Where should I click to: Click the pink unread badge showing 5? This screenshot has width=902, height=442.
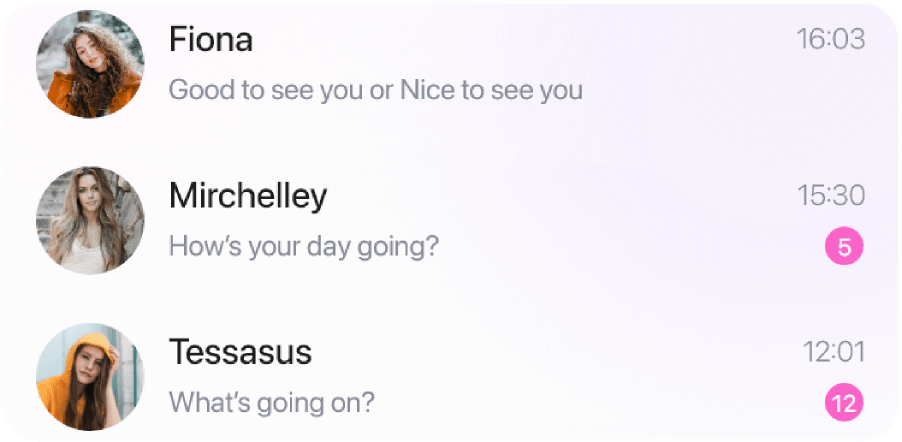(843, 247)
